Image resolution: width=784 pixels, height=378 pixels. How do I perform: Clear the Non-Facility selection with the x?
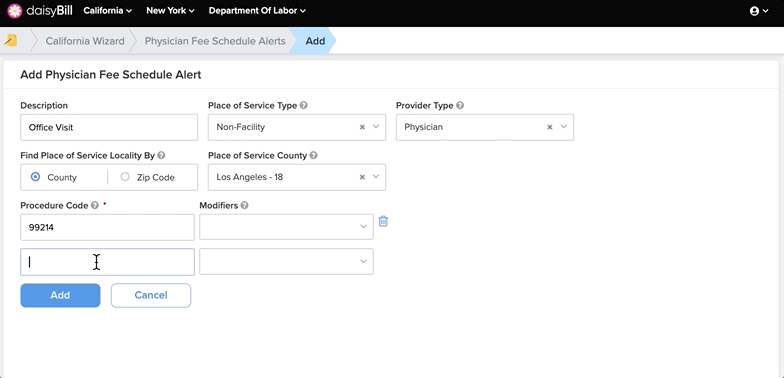pos(362,127)
